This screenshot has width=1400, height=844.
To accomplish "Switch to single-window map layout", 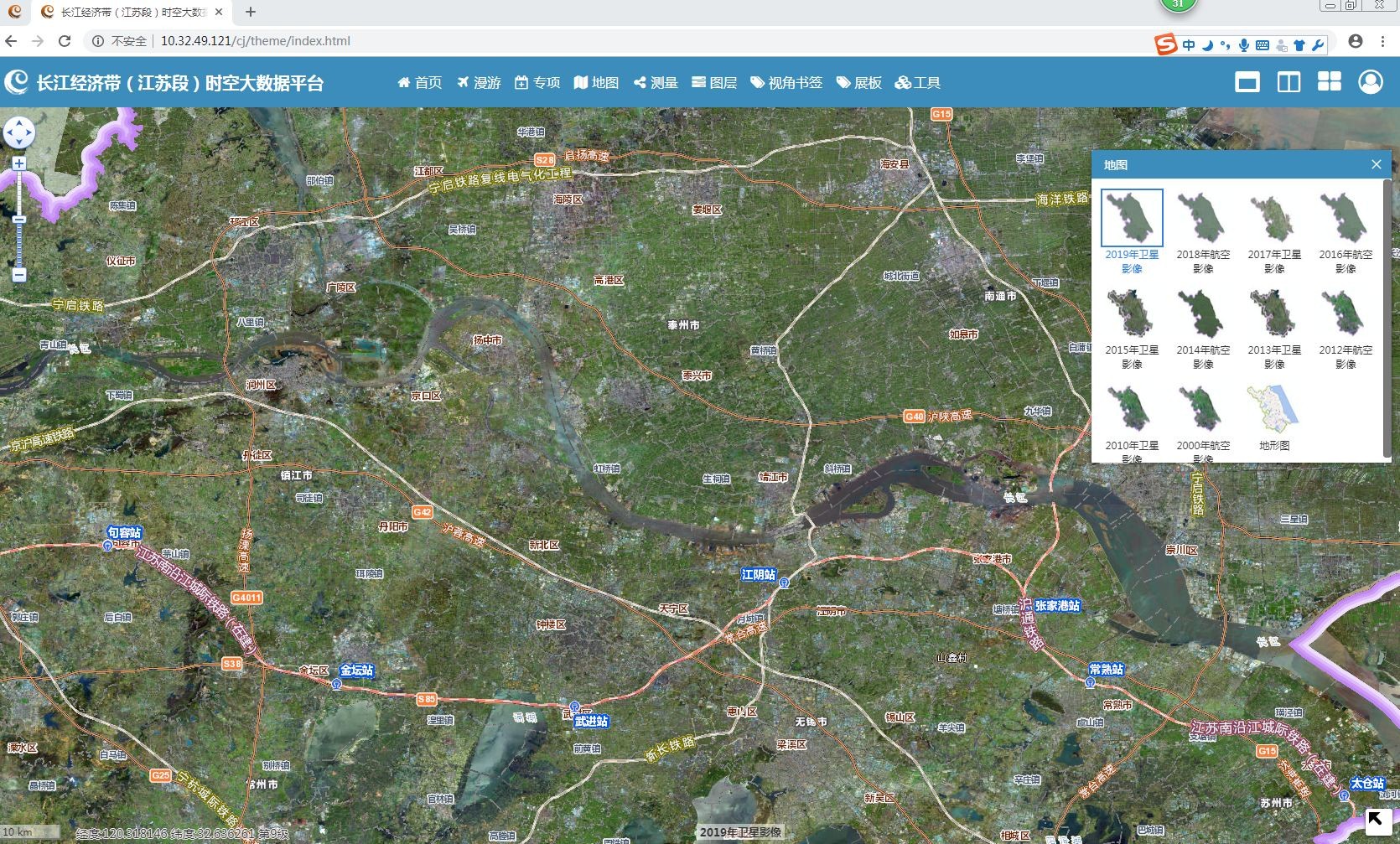I will (x=1247, y=82).
